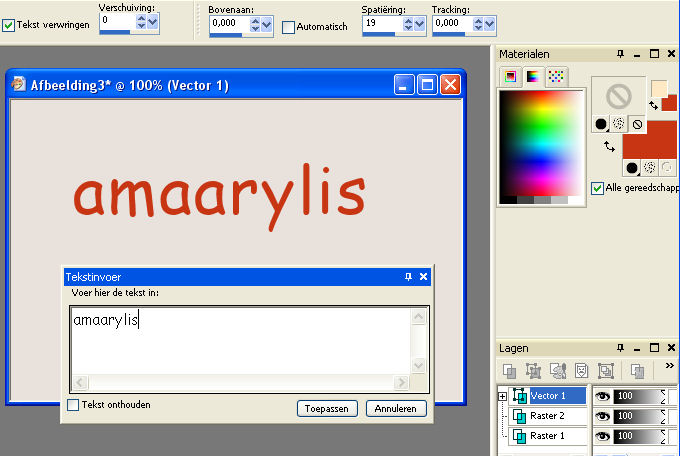Image resolution: width=680 pixels, height=456 pixels.
Task: Click New Mask Layer mask icon
Action: [582, 371]
